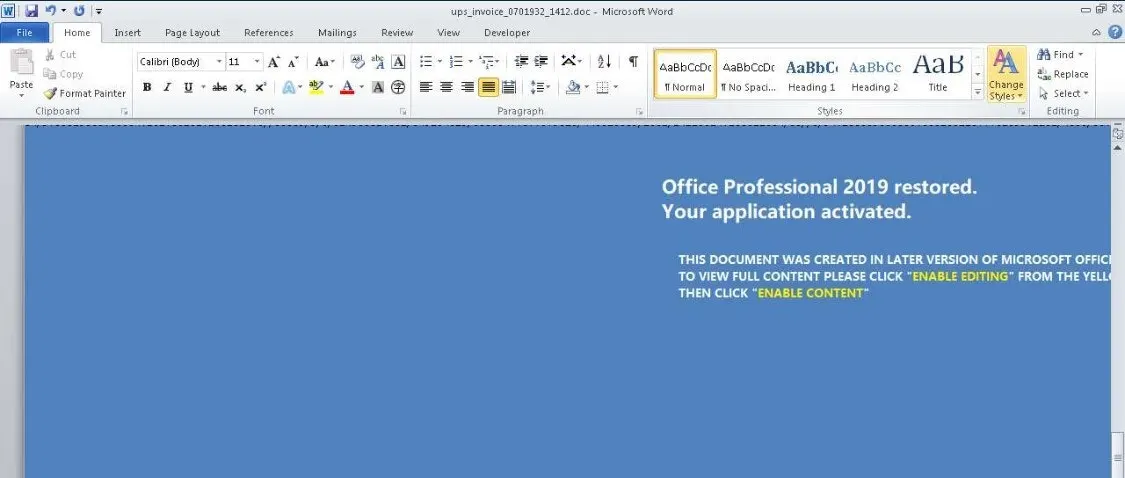Apply yellow text highlight color
This screenshot has height=478, width=1125.
316,88
